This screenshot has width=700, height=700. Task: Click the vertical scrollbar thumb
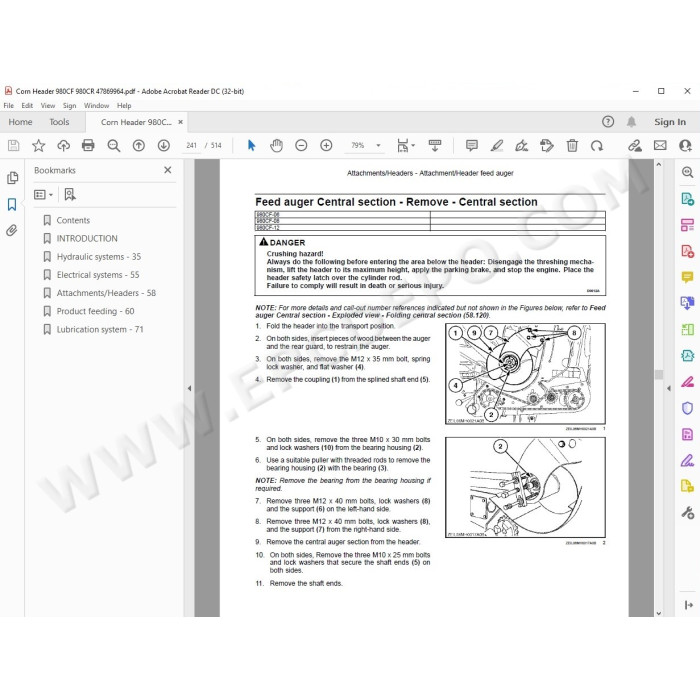pyautogui.click(x=659, y=374)
